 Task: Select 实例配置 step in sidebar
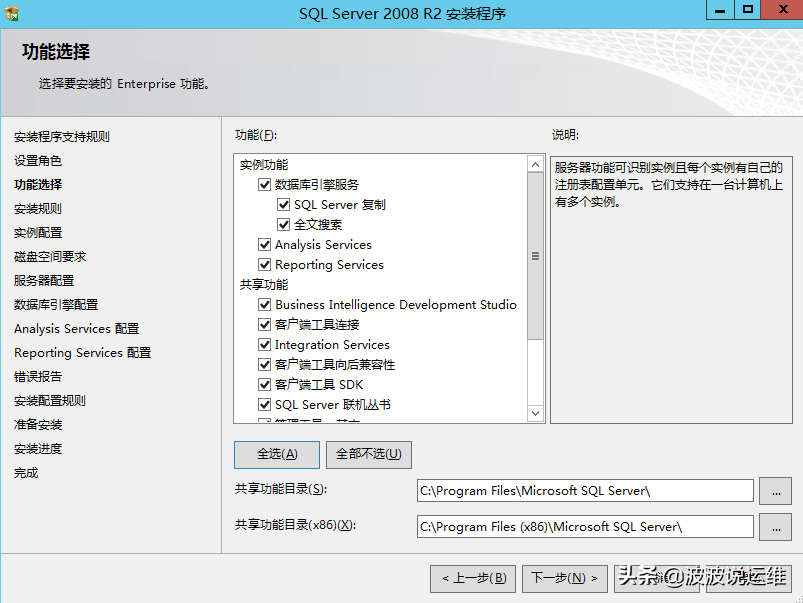click(x=37, y=233)
